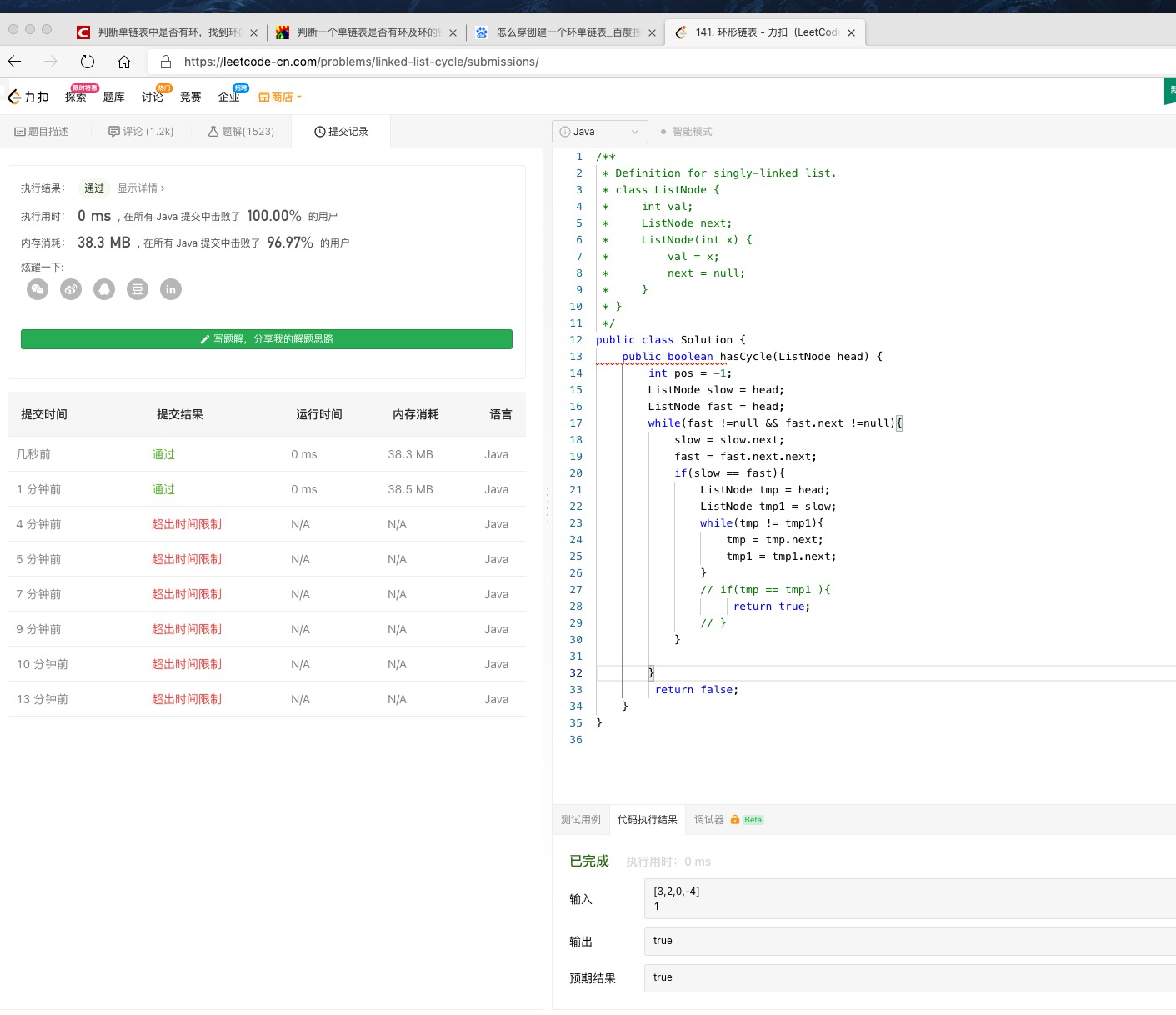Select the 提交记录 tab
Viewport: 1176px width, 1015px height.
[x=341, y=132]
